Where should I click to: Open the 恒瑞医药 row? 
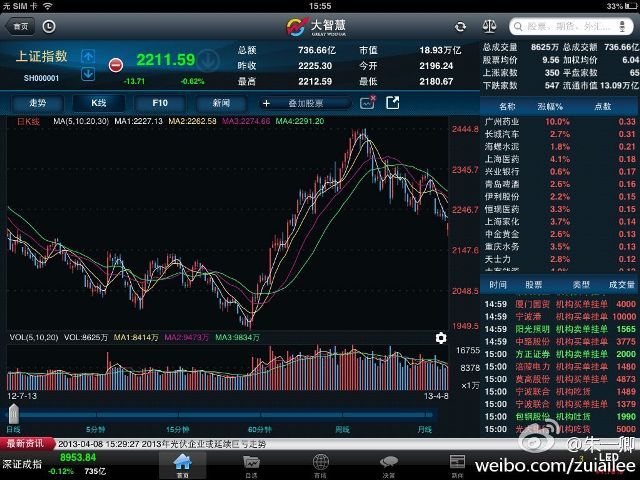tap(560, 209)
